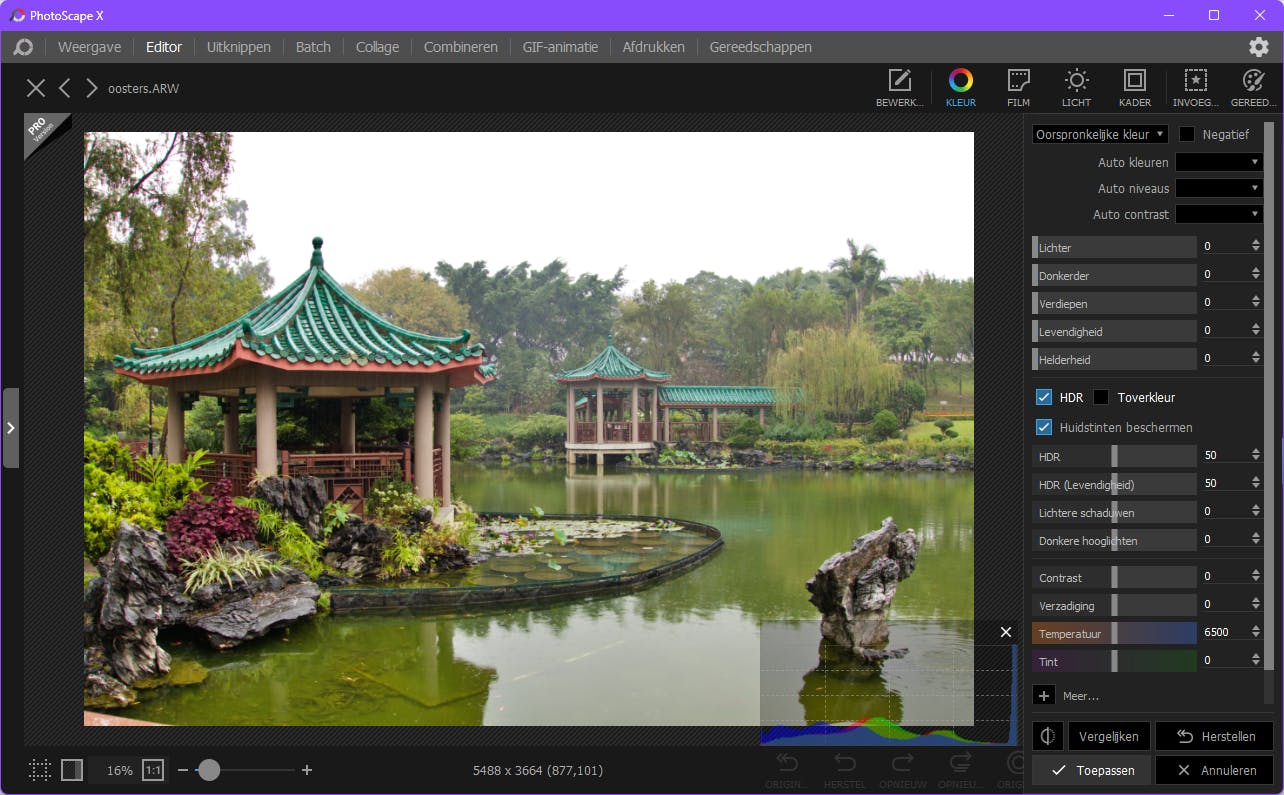Enable the Toverkleur checkbox
This screenshot has width=1284, height=795.
[1101, 397]
